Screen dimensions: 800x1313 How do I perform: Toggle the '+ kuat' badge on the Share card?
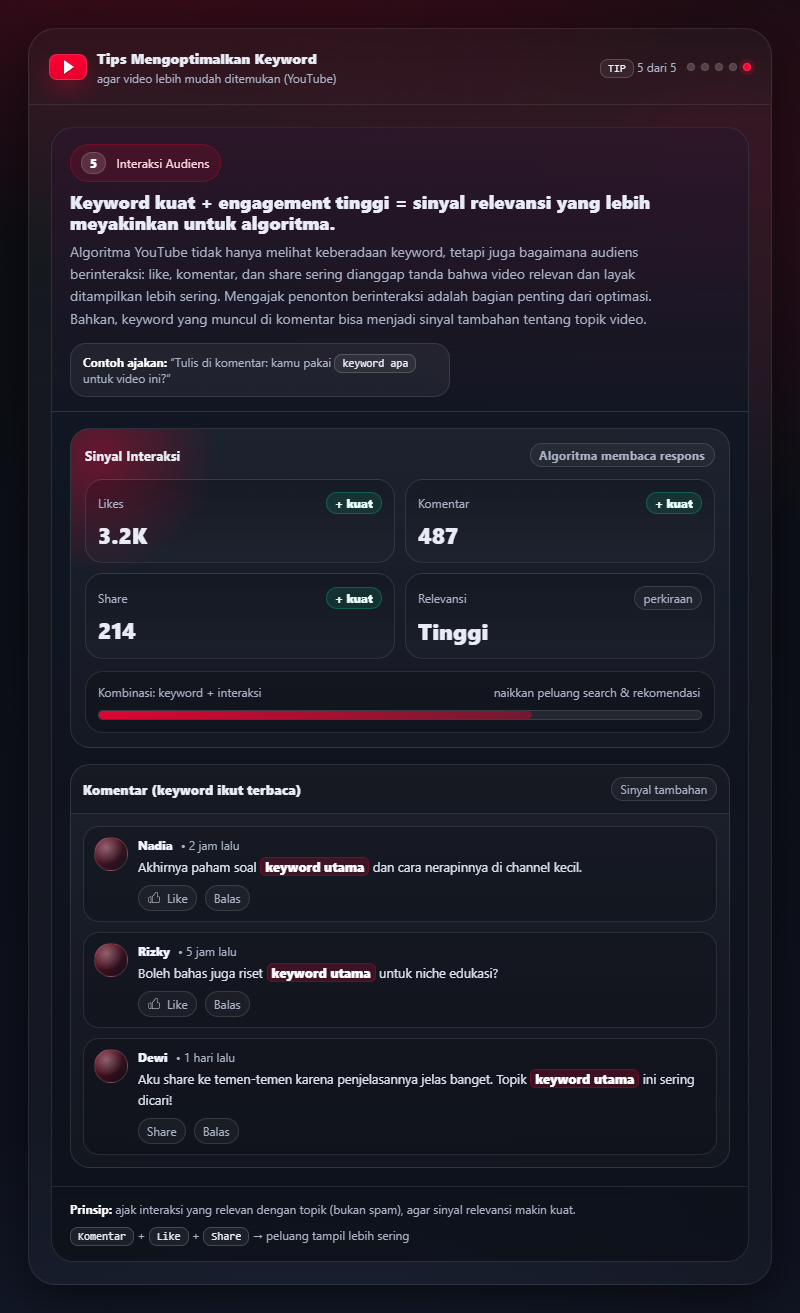tap(354, 598)
